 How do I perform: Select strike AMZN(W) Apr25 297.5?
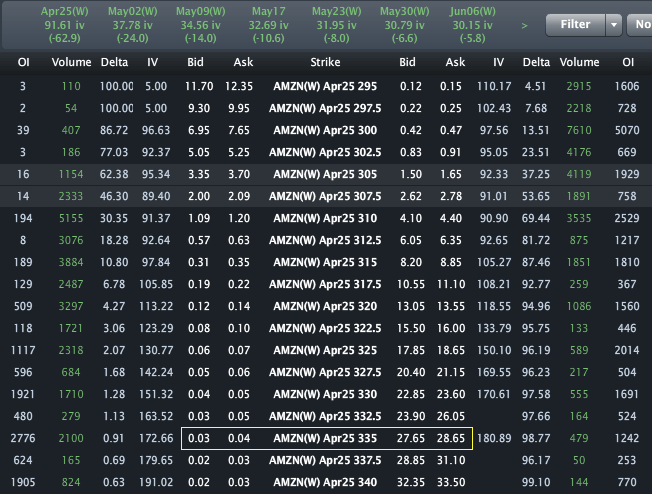point(325,109)
